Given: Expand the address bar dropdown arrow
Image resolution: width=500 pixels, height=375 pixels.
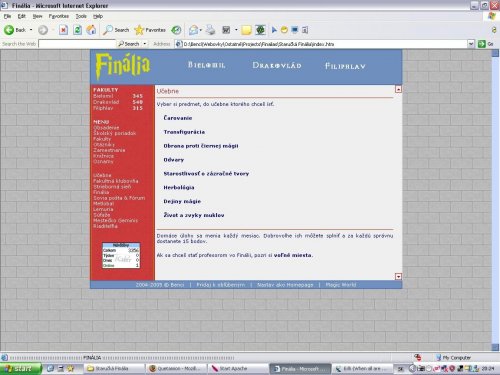Looking at the screenshot, I should (x=471, y=44).
